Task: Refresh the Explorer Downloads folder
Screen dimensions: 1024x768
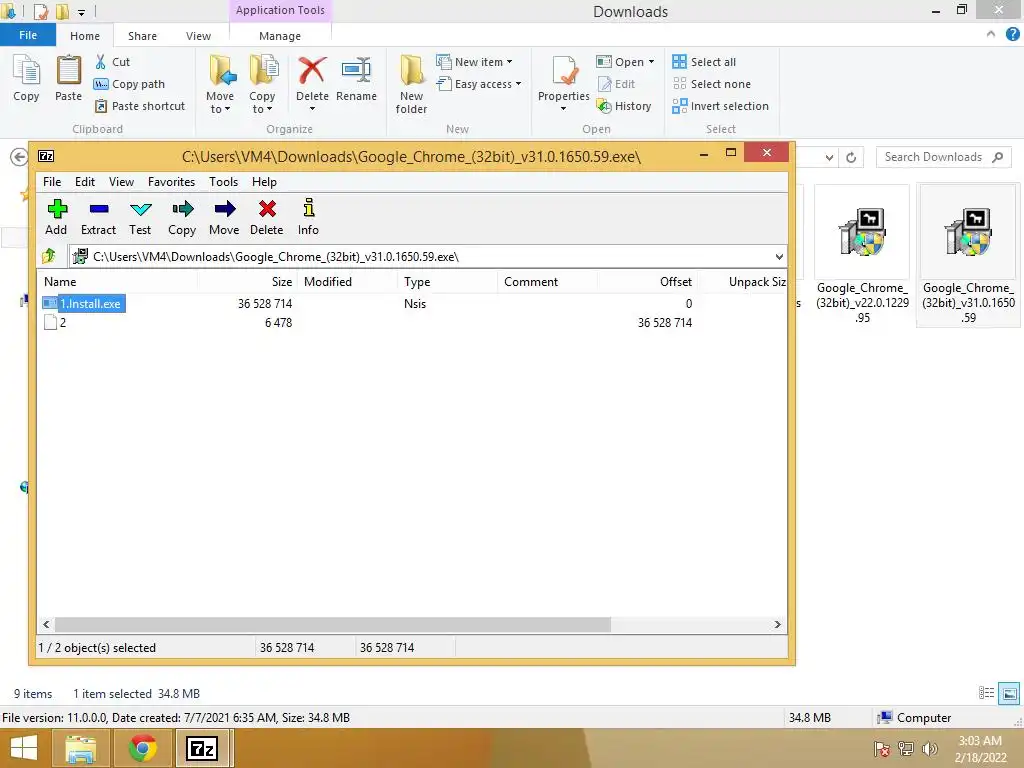Action: [x=851, y=157]
